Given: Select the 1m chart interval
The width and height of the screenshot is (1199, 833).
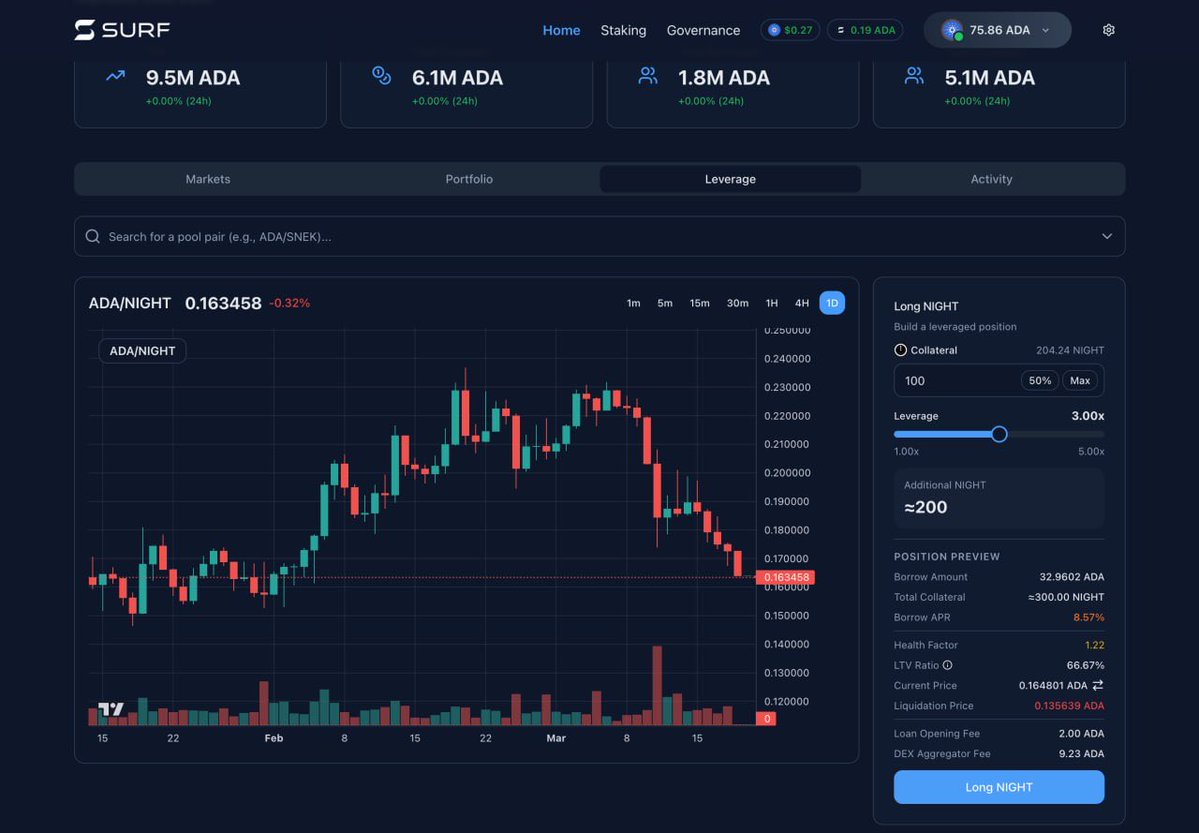Looking at the screenshot, I should tap(633, 303).
